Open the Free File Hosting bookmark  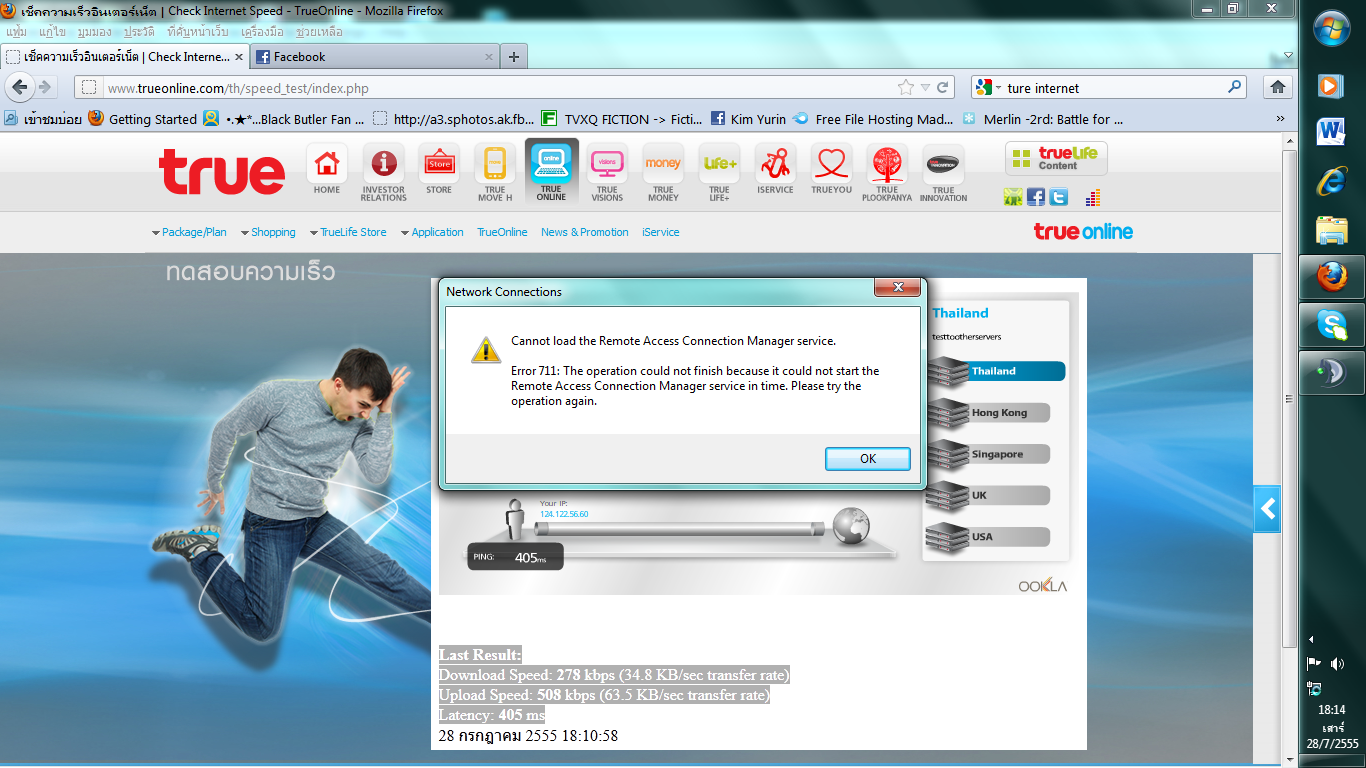(873, 119)
